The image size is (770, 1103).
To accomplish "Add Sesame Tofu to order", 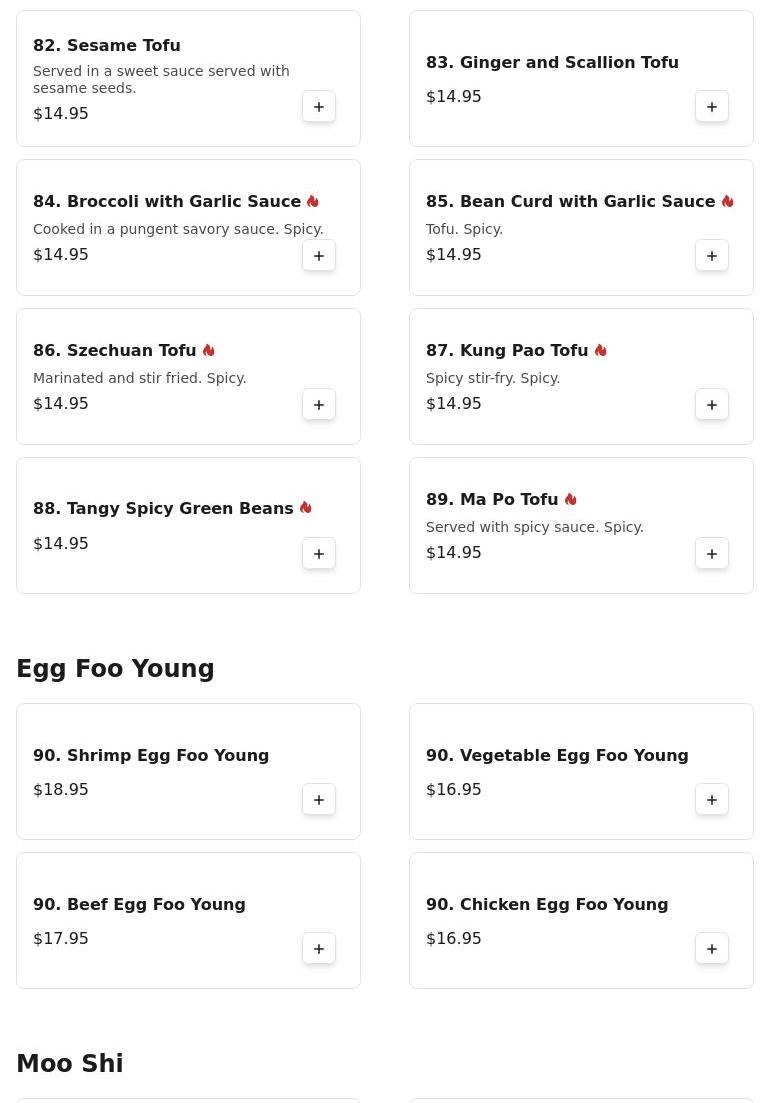I will pyautogui.click(x=319, y=107).
